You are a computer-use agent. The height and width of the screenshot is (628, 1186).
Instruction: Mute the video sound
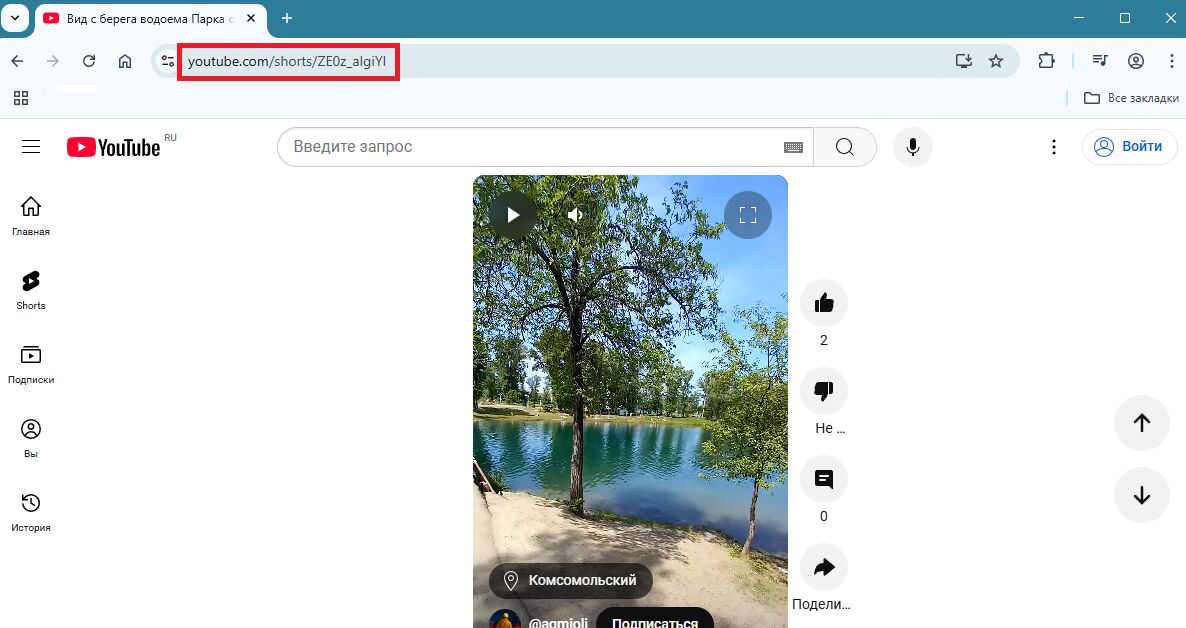pos(575,215)
